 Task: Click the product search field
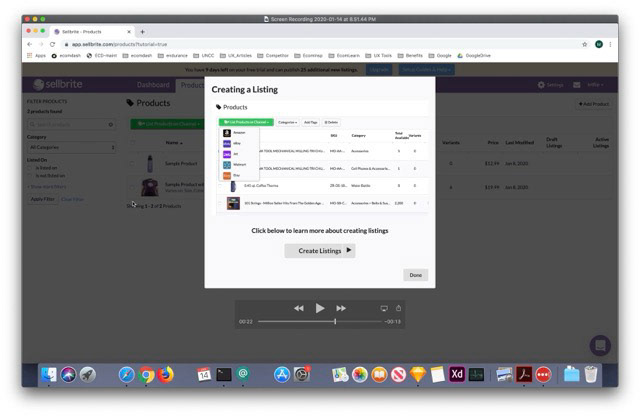71,124
